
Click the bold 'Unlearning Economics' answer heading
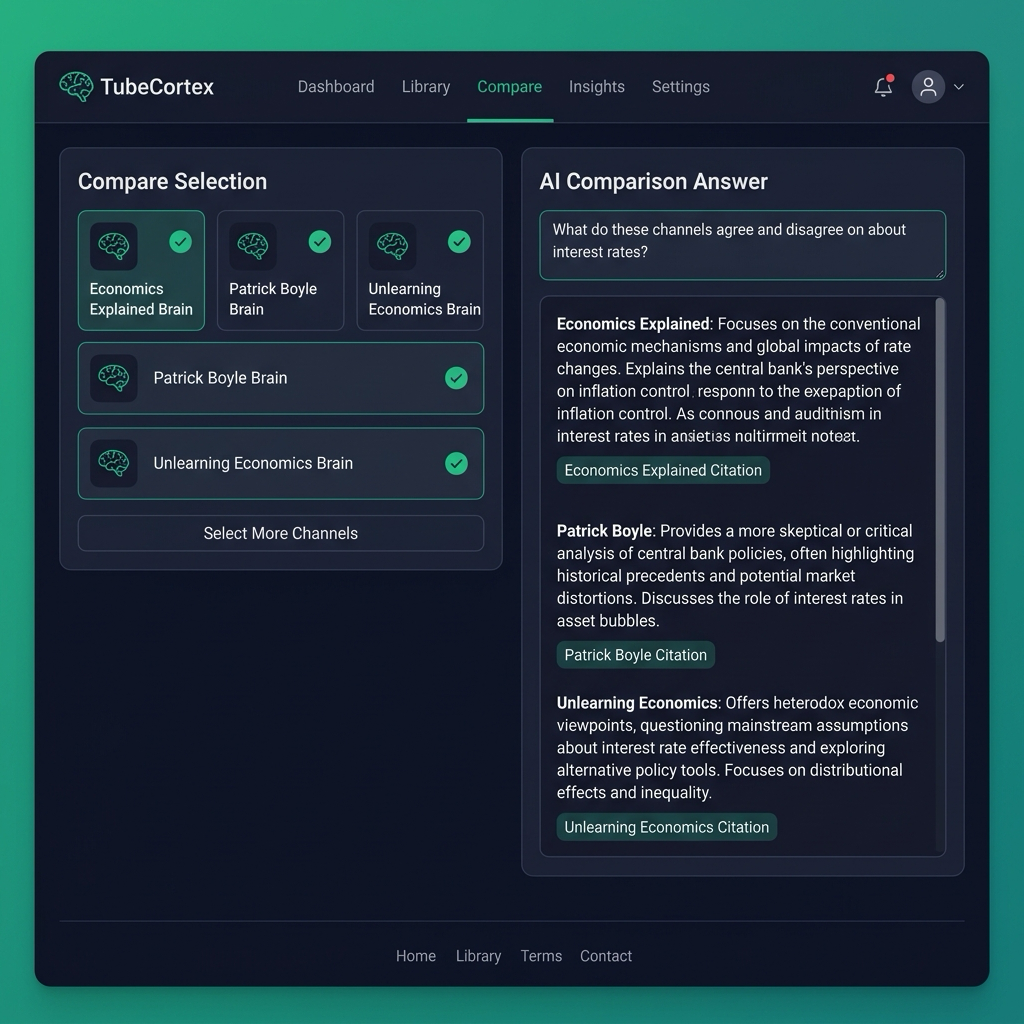pos(637,703)
